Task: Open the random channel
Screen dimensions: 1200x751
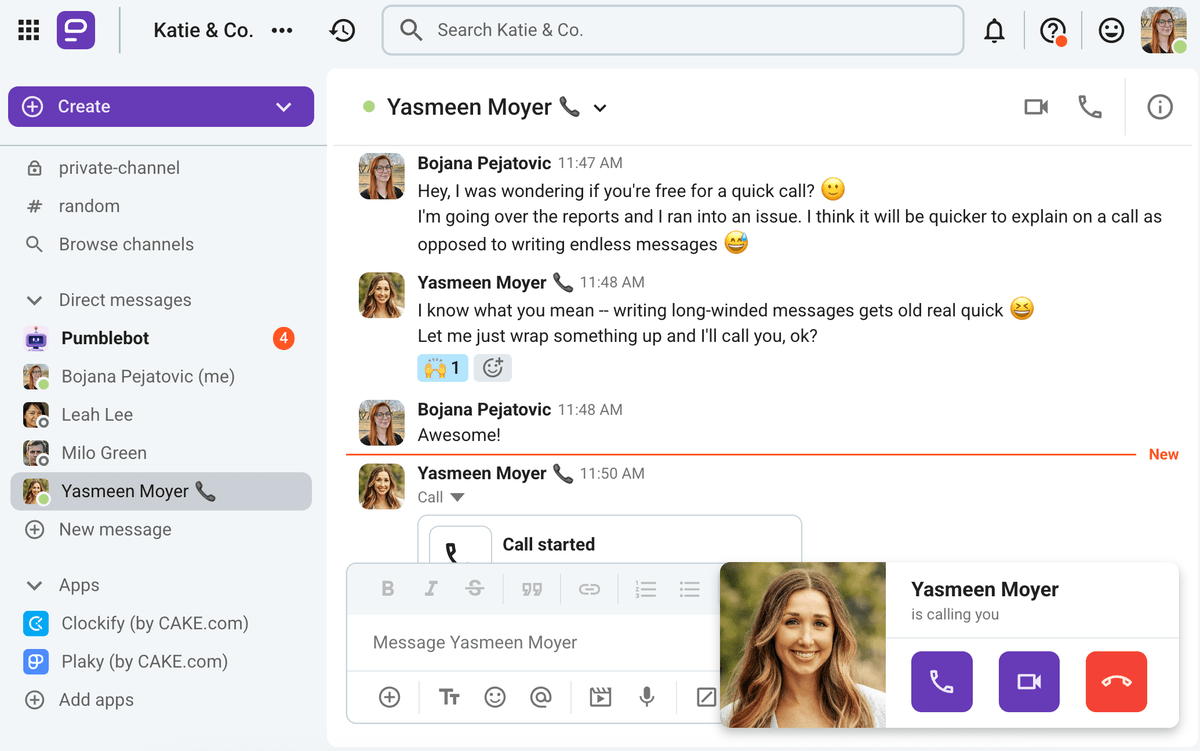Action: point(89,206)
